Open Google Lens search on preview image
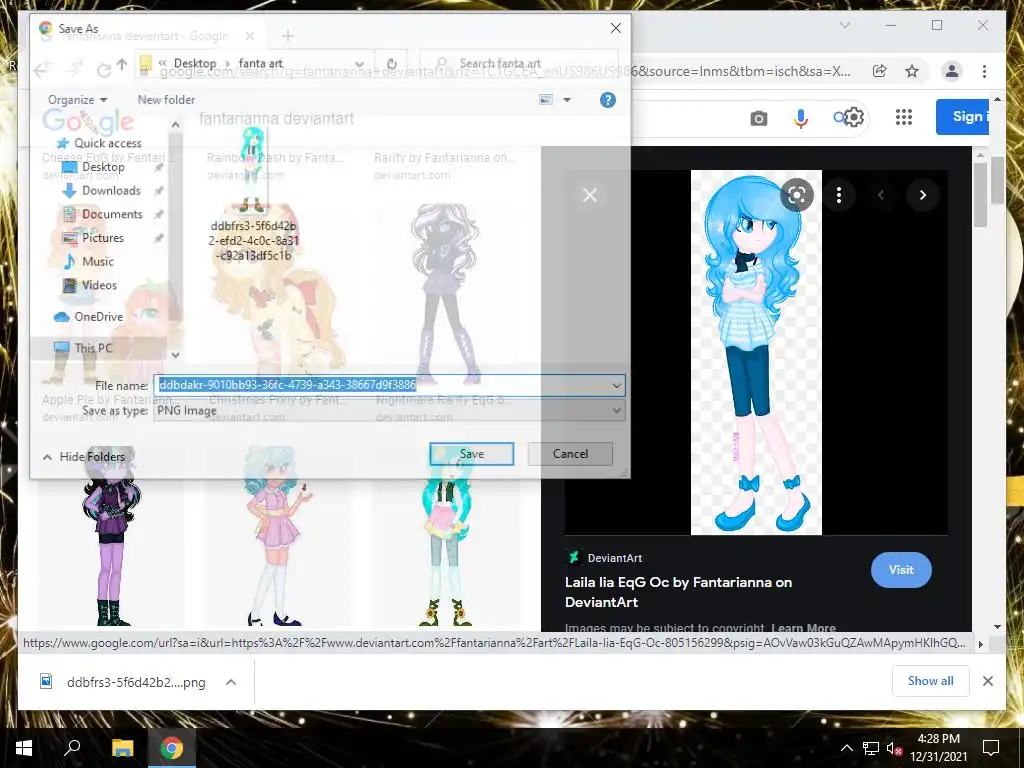This screenshot has height=768, width=1024. (x=797, y=195)
